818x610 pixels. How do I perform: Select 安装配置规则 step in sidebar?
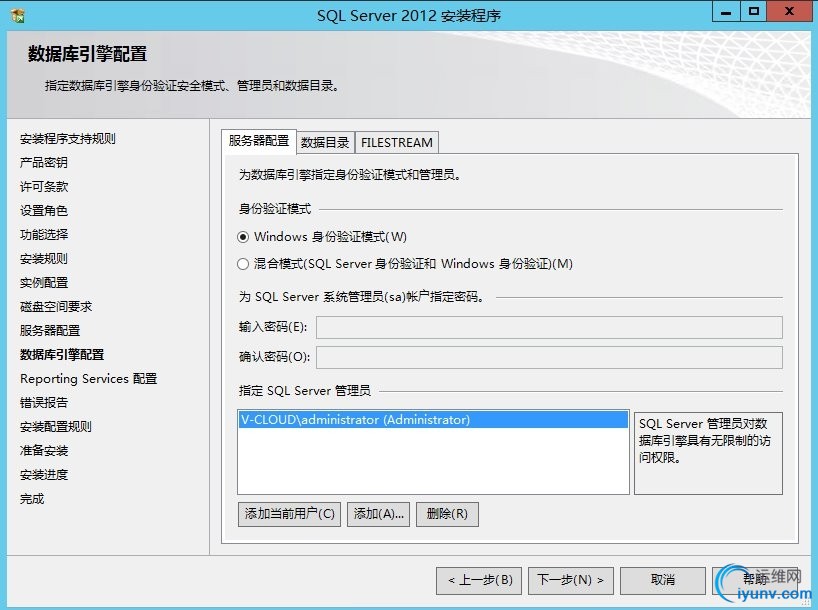coord(56,427)
